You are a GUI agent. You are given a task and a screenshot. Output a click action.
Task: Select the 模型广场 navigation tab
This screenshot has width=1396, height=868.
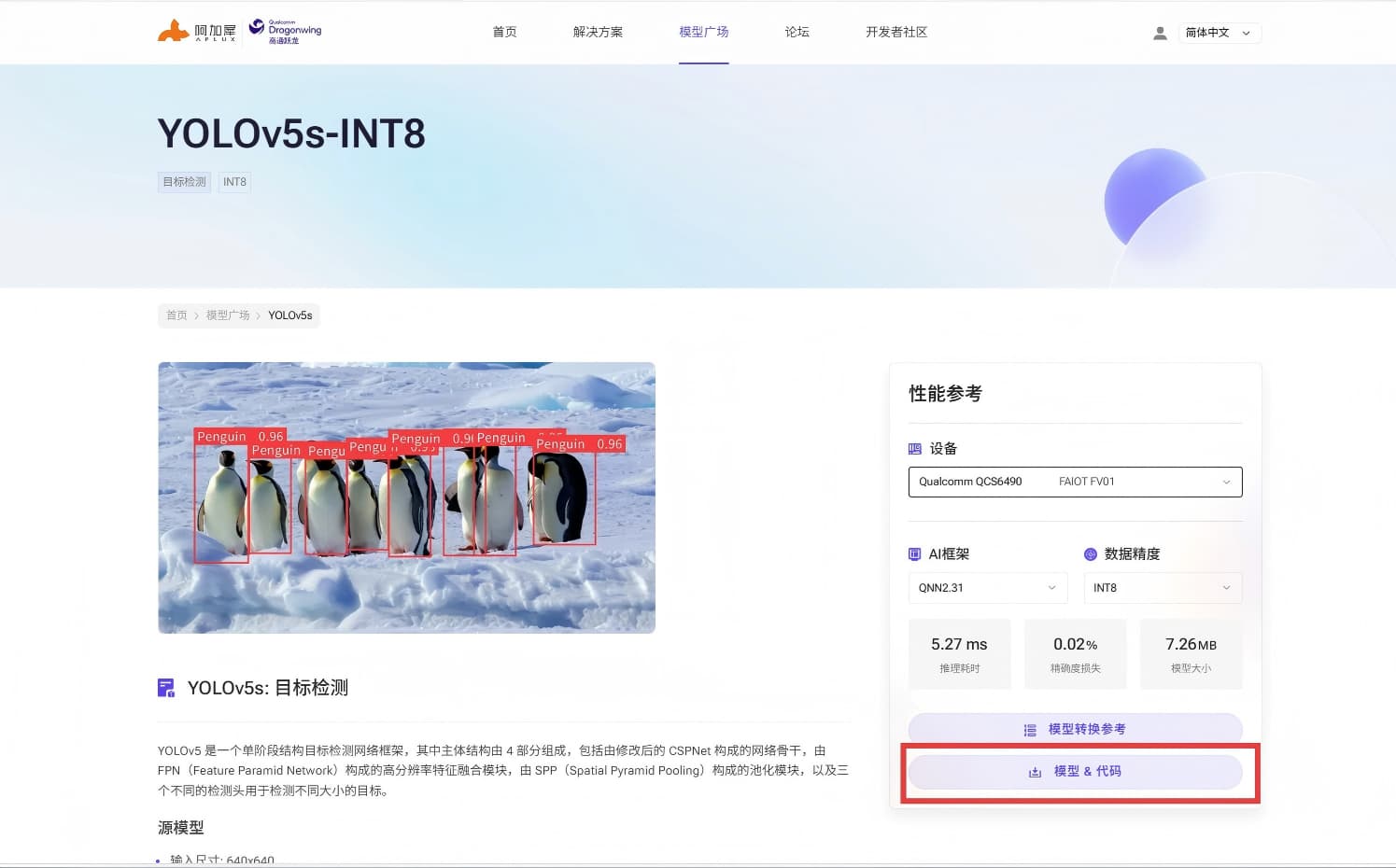[703, 32]
